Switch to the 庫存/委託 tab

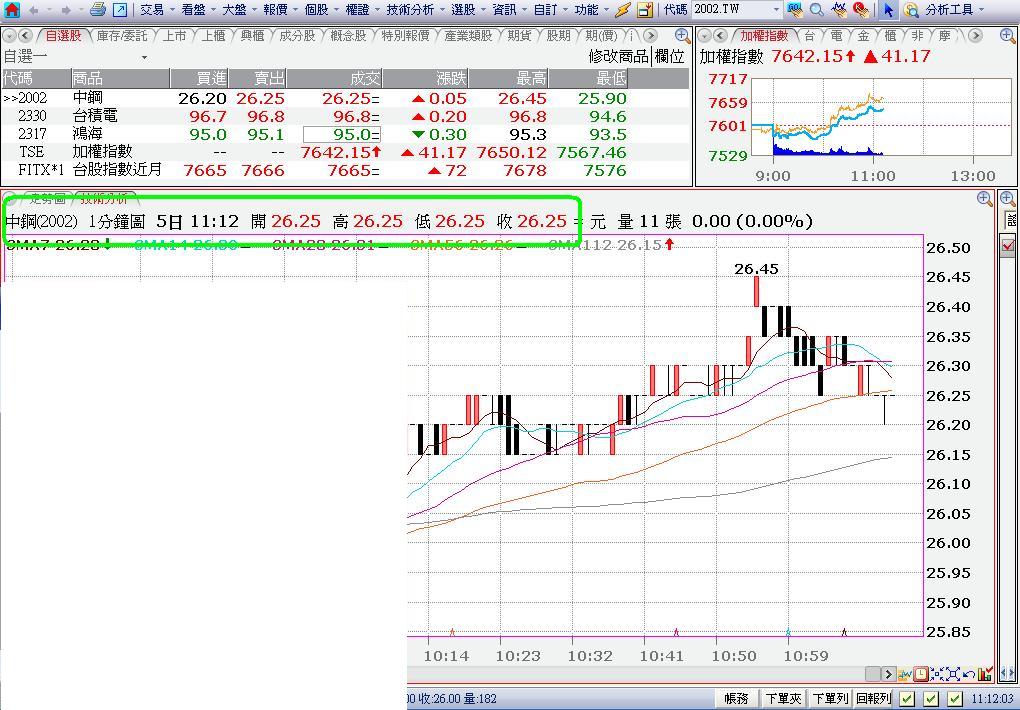click(x=122, y=36)
